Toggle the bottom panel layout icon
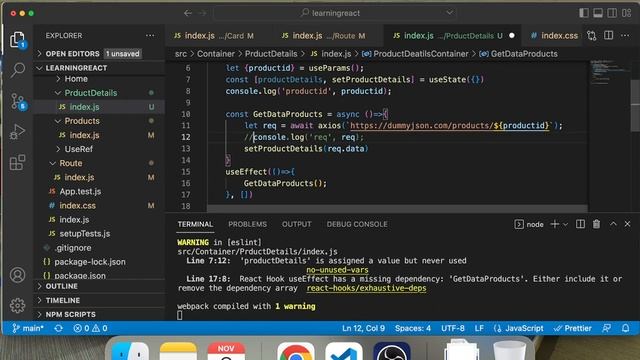 click(x=598, y=13)
